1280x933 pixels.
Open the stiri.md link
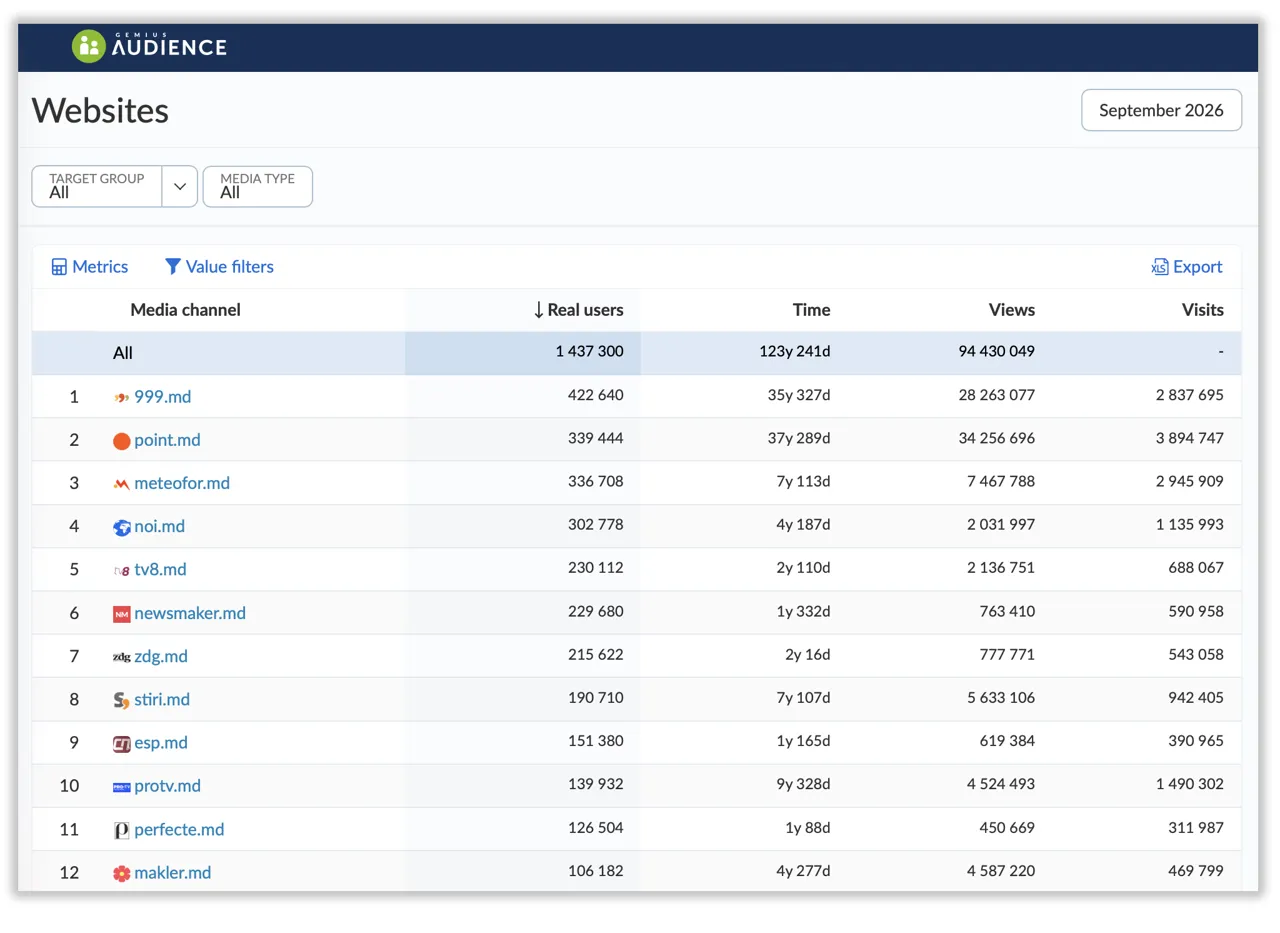pos(162,699)
